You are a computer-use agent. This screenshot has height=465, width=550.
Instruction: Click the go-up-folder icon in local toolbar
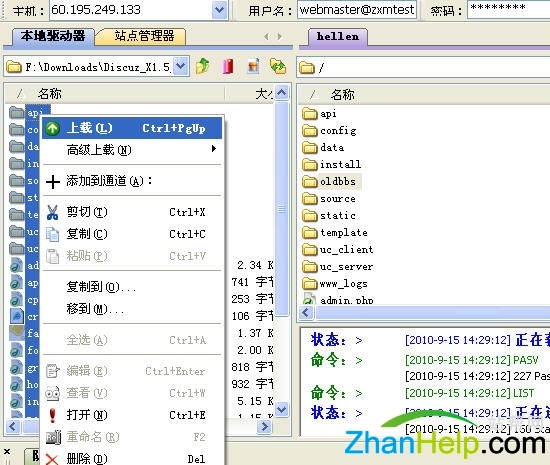(203, 66)
